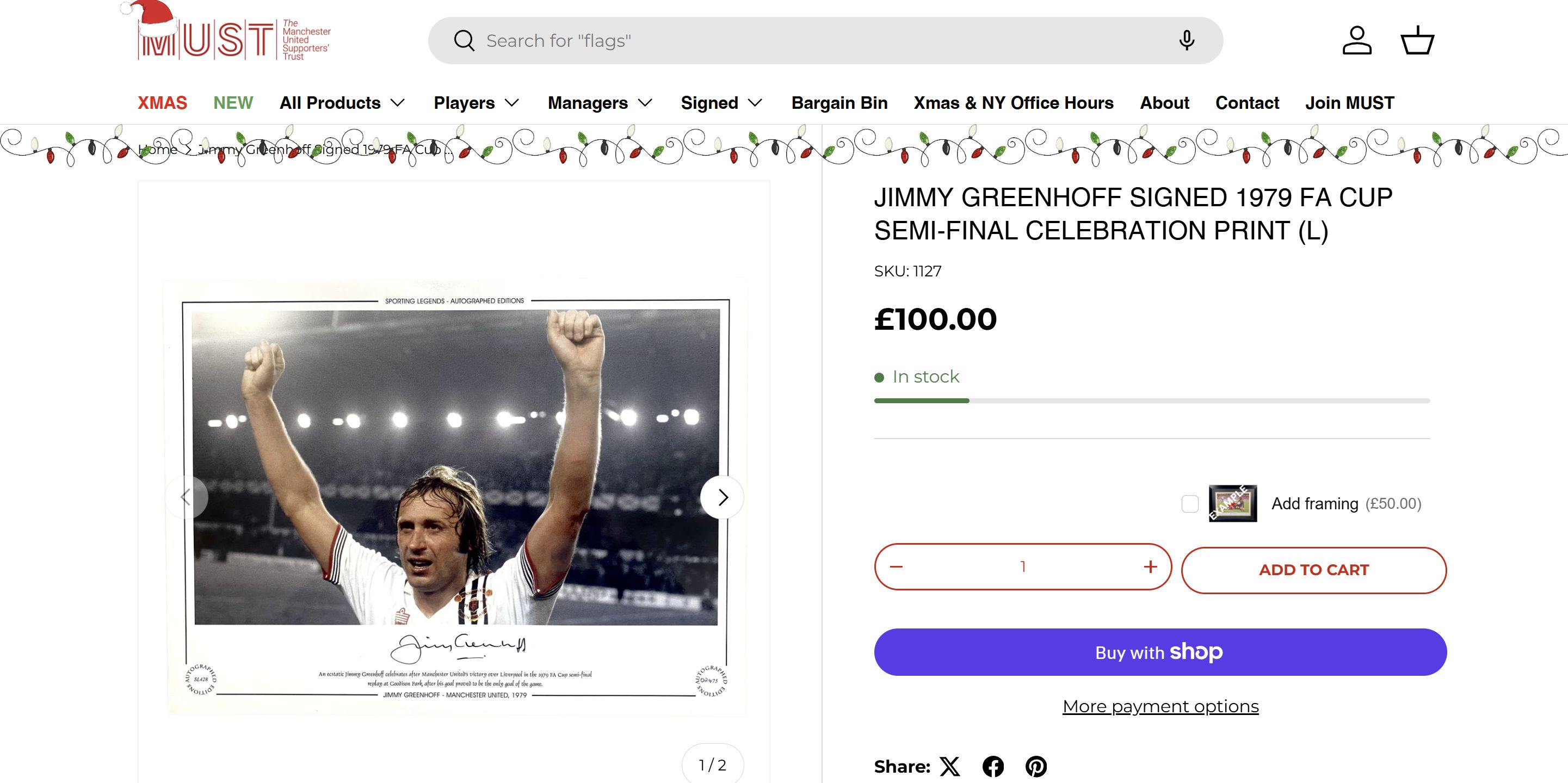The width and height of the screenshot is (1568, 783).
Task: Open the shopping basket icon
Action: coord(1417,40)
